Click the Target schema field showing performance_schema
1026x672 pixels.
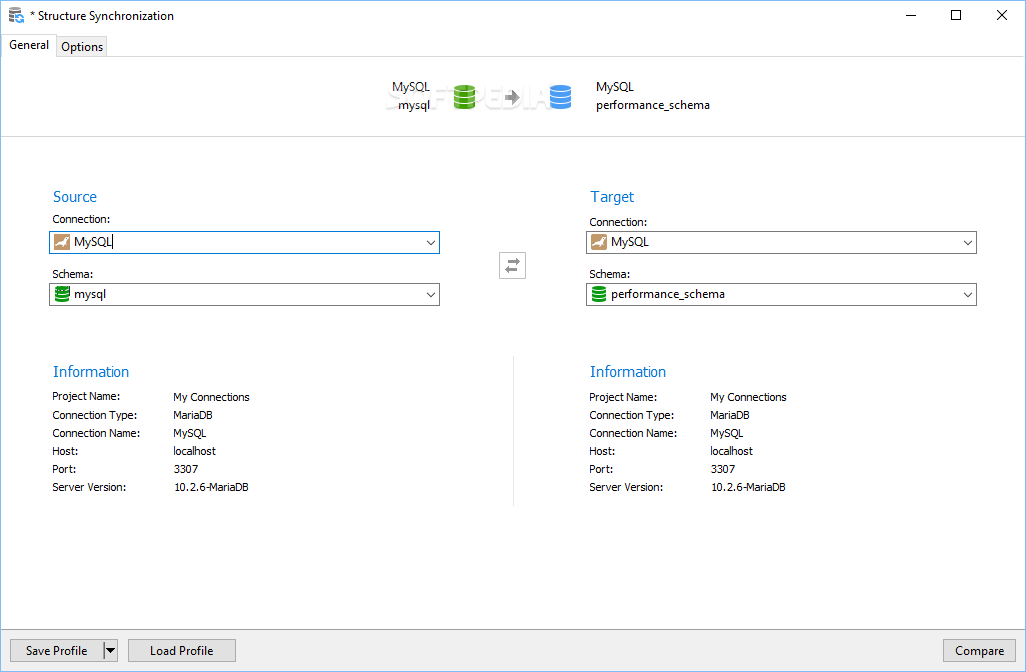(781, 294)
